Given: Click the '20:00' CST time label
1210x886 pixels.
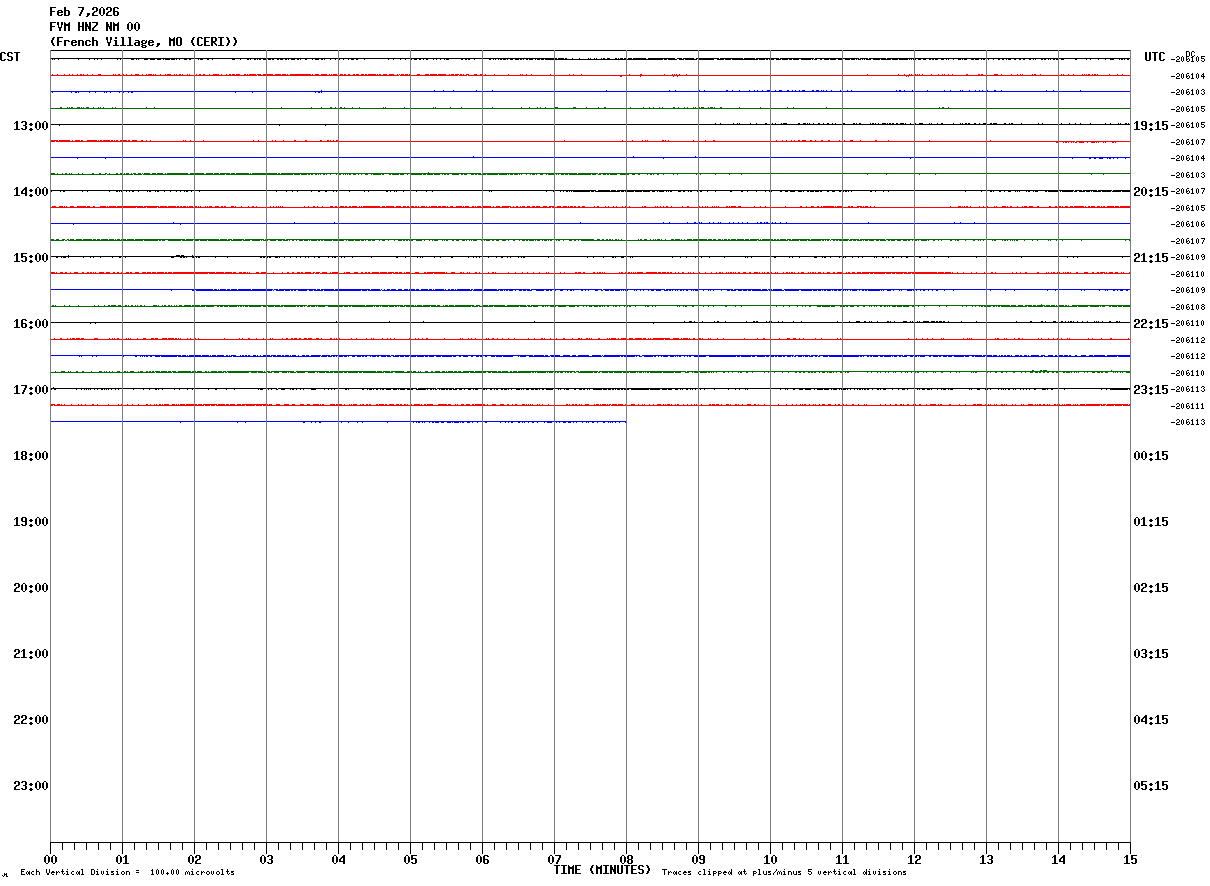Looking at the screenshot, I should [31, 587].
